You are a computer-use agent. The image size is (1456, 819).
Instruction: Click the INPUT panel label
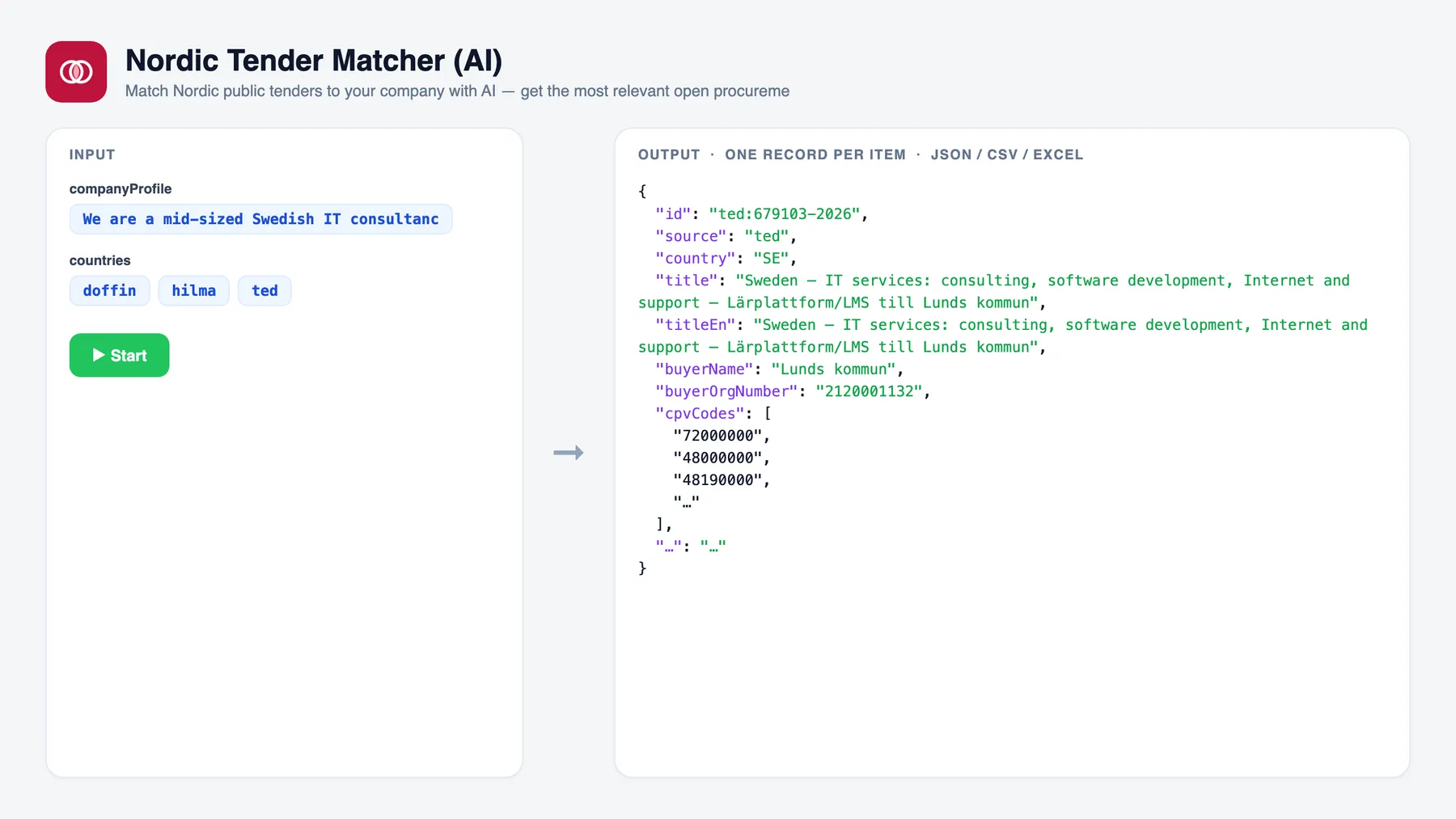click(92, 154)
